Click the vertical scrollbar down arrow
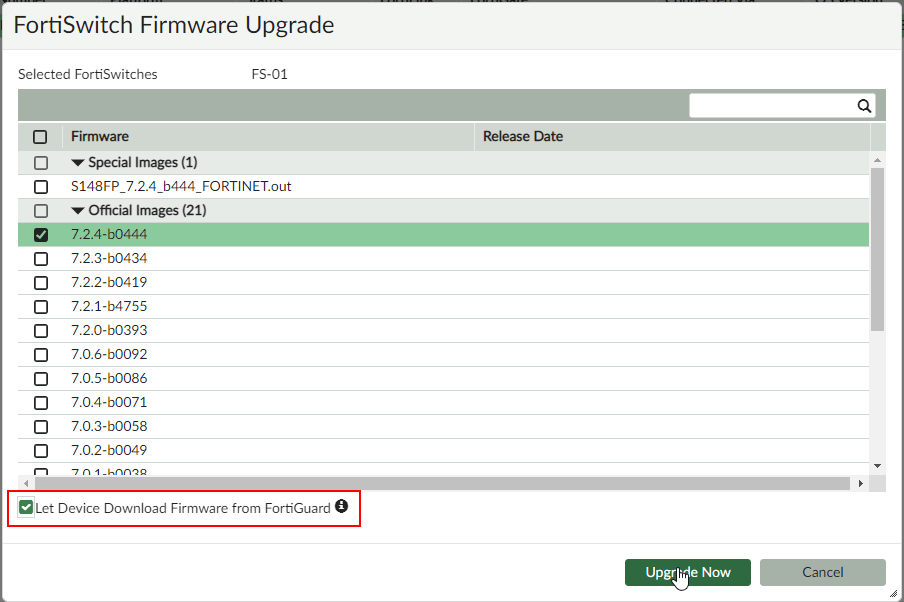 coord(877,466)
